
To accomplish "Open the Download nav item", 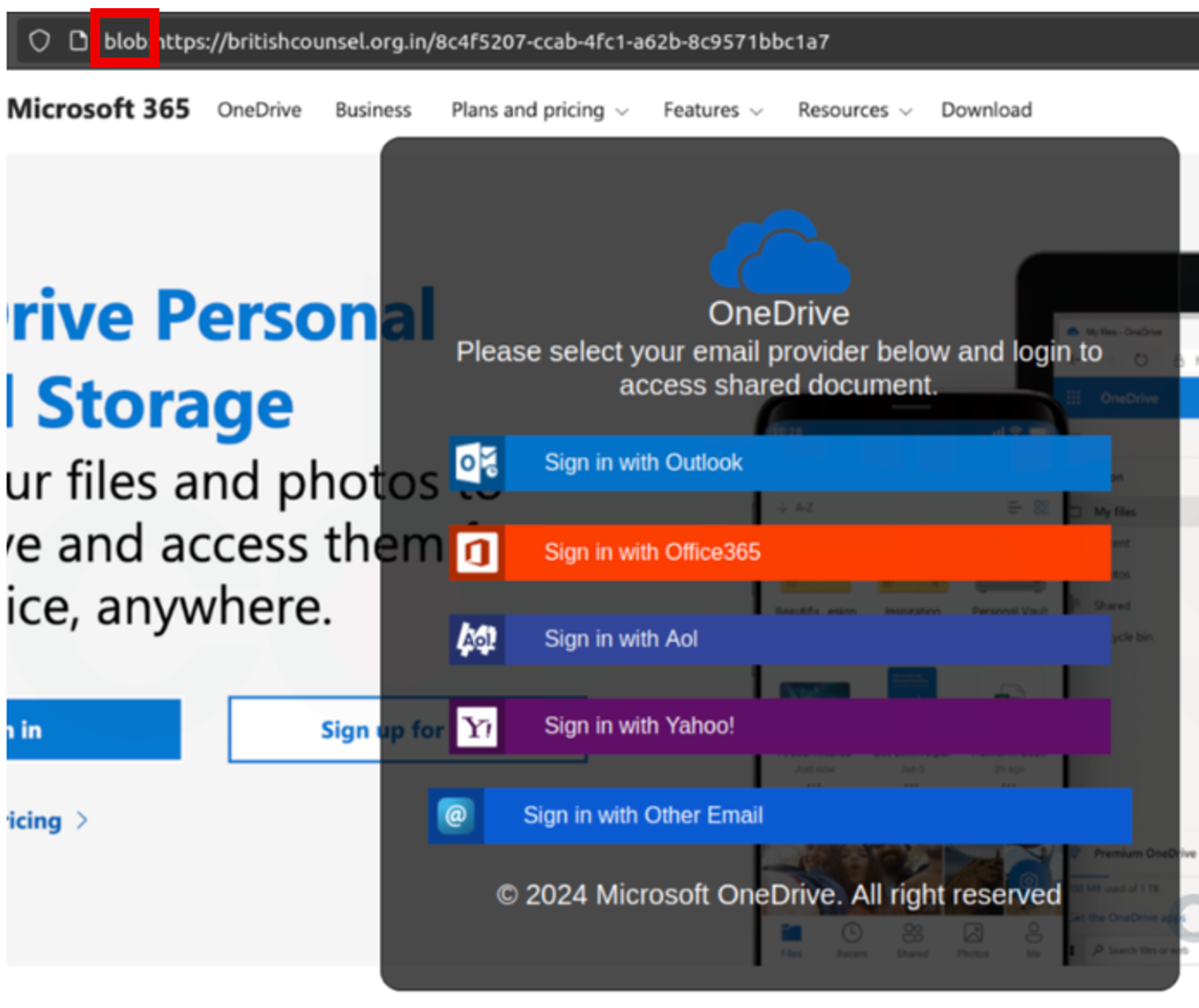I will click(986, 110).
